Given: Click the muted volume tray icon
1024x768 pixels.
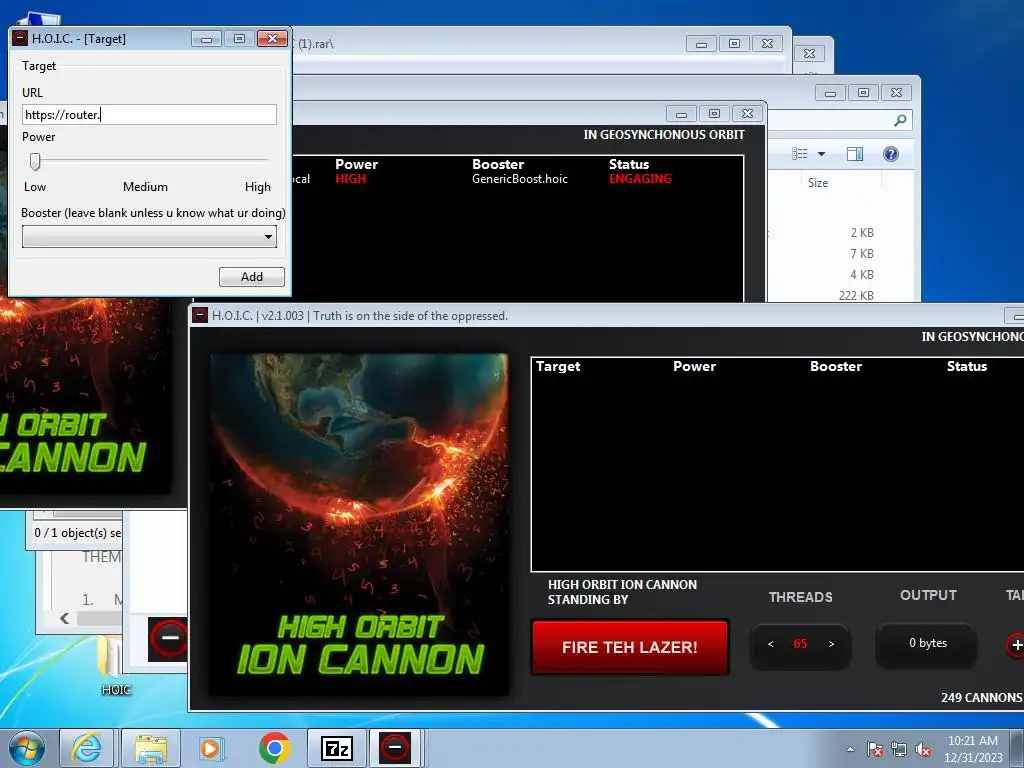Looking at the screenshot, I should [x=923, y=749].
